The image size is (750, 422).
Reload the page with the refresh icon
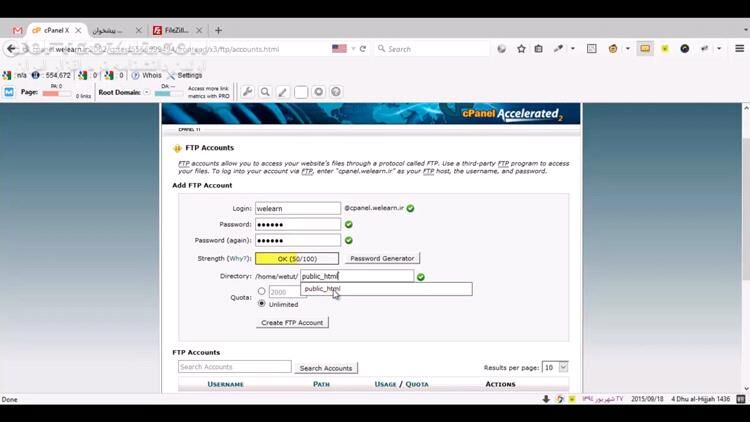coord(362,48)
